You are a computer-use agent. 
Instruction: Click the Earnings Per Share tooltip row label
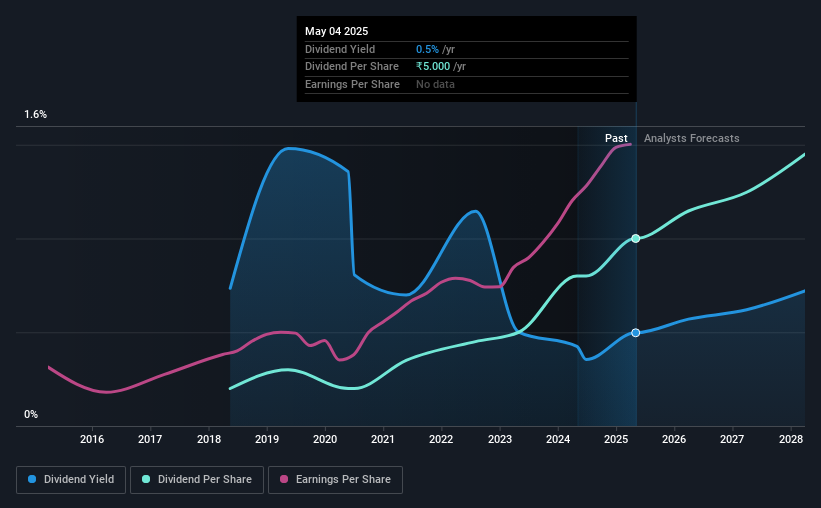pos(352,84)
